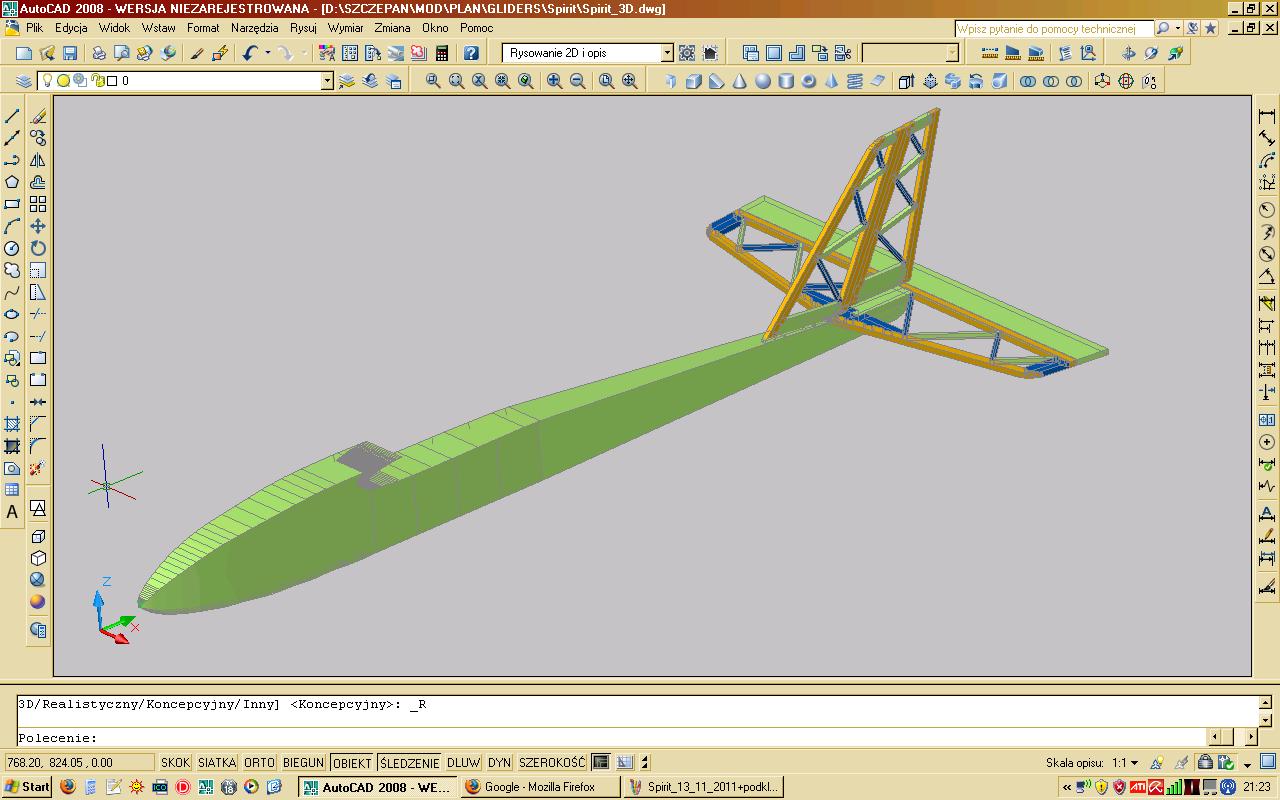This screenshot has height=800, width=1280.
Task: Toggle ORTO mode in status bar
Action: (x=259, y=763)
